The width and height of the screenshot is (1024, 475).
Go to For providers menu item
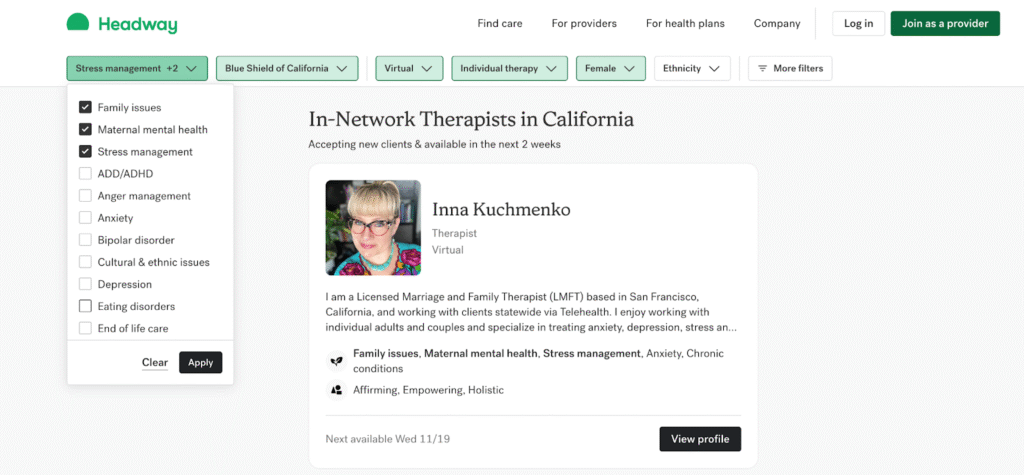[584, 23]
